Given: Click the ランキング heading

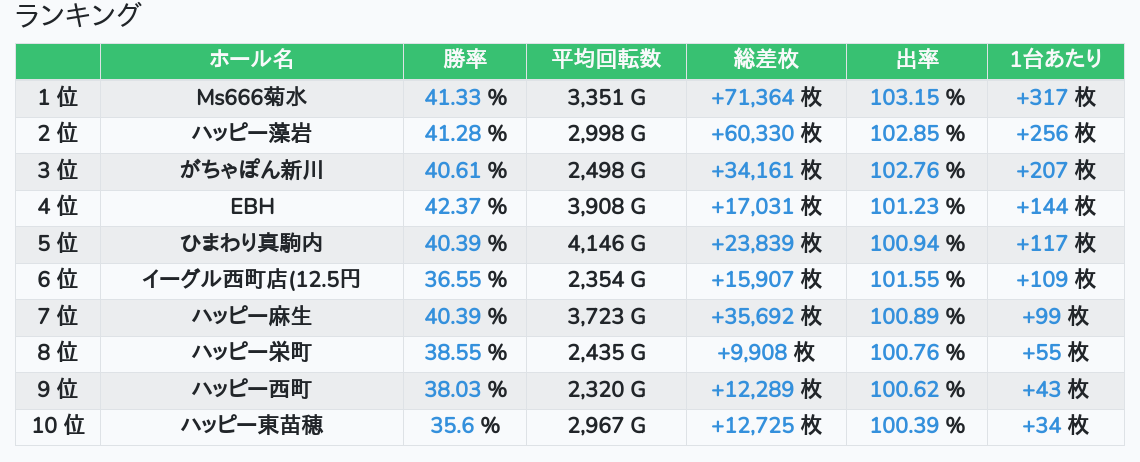Looking at the screenshot, I should (78, 16).
